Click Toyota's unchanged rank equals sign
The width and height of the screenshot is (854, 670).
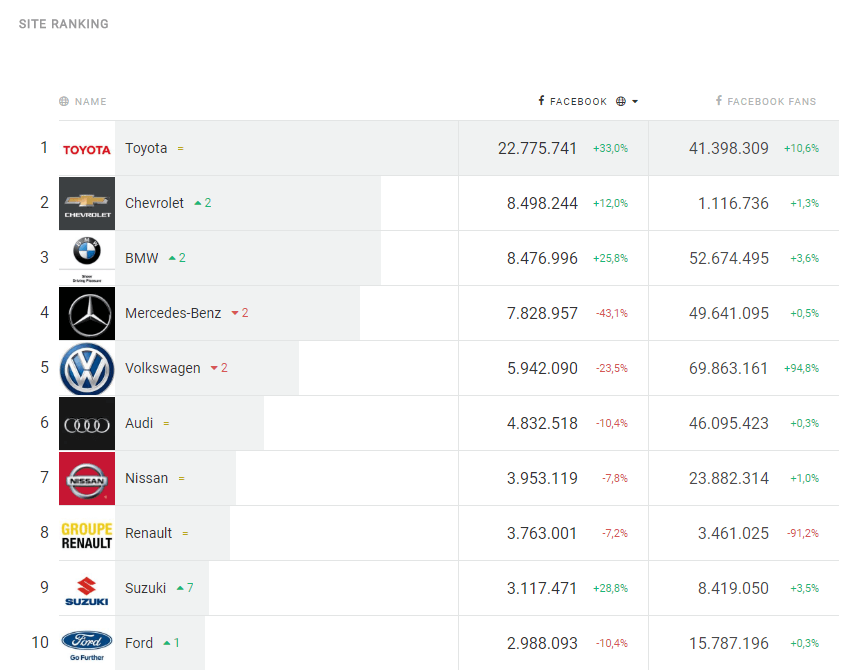[x=180, y=148]
